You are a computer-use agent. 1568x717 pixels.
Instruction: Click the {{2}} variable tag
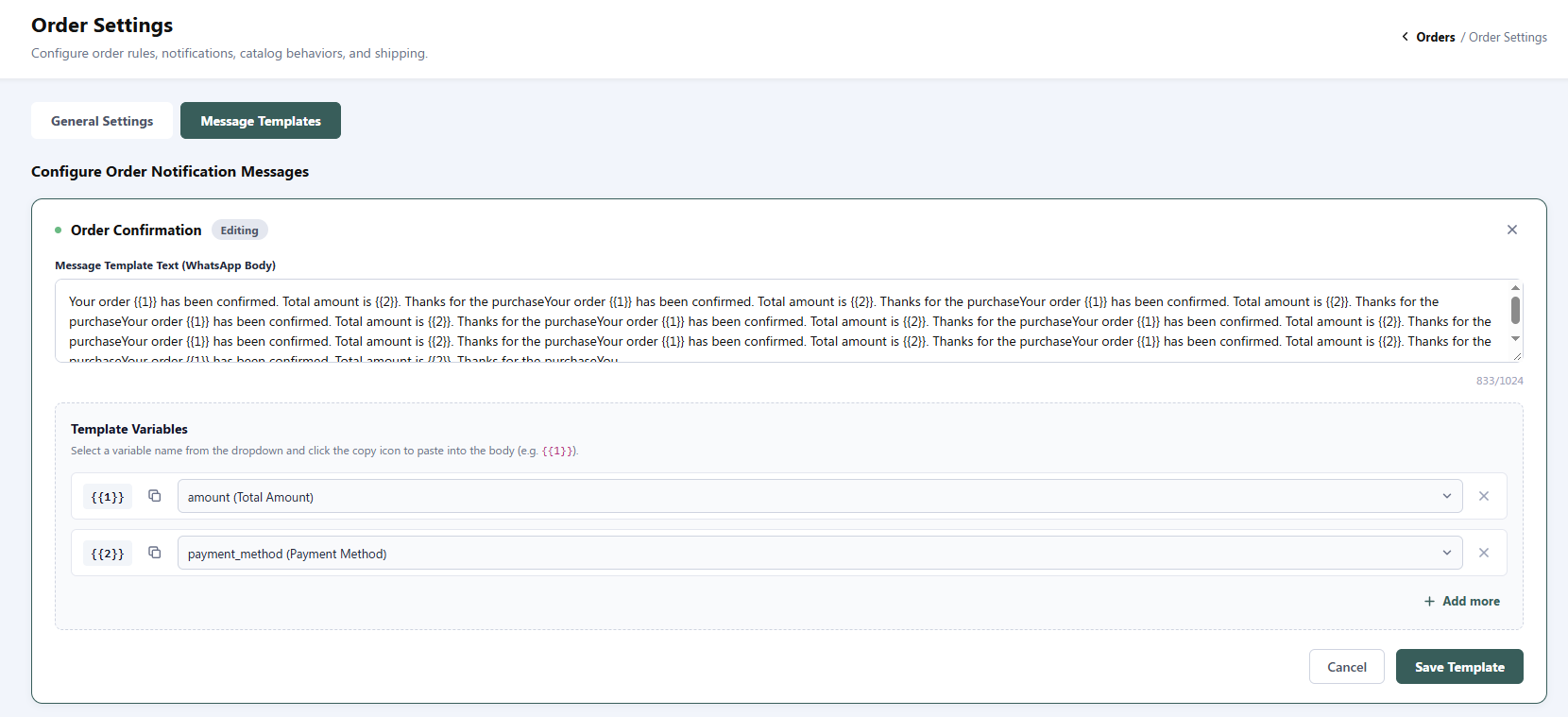(x=108, y=554)
